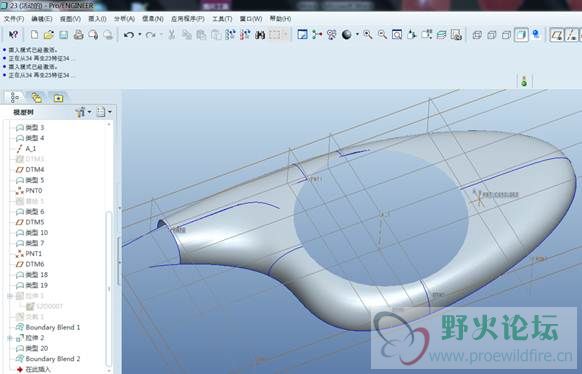Switch to the model tree tab
The width and height of the screenshot is (582, 374).
[x=15, y=98]
